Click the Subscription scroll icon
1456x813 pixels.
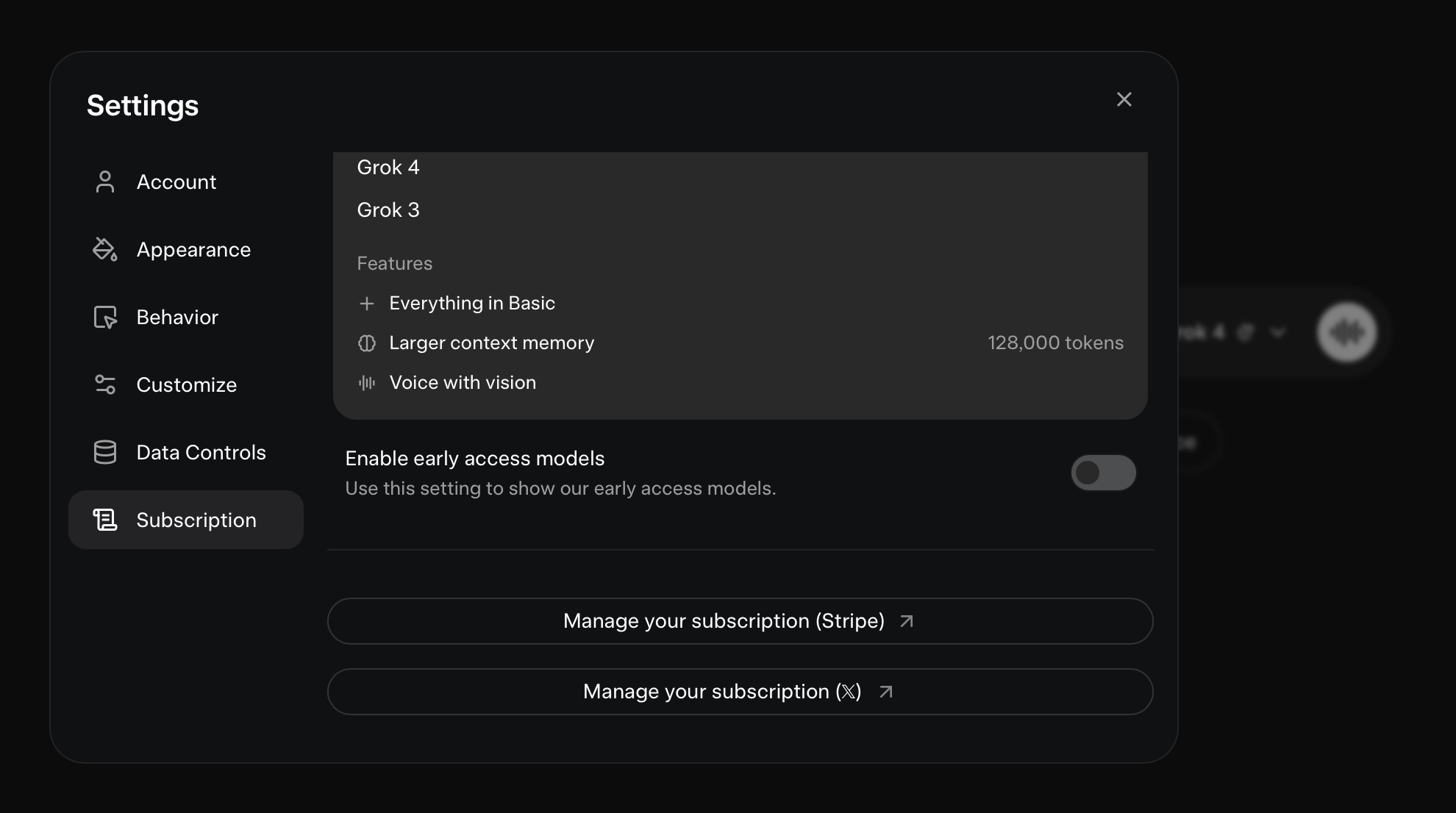point(105,520)
